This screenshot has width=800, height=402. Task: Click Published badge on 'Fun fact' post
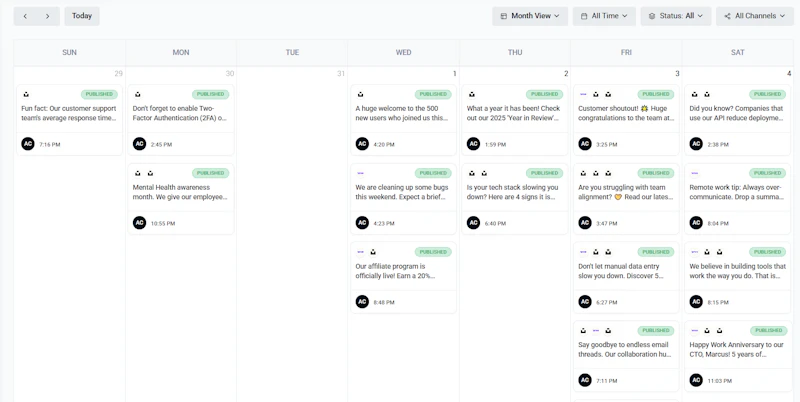click(x=99, y=94)
